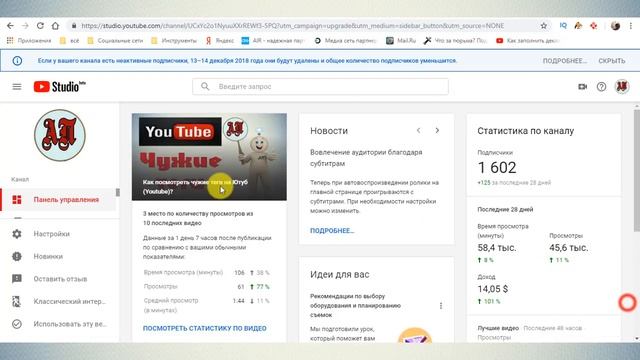
Task: Click the magnifier search icon
Action: point(205,87)
